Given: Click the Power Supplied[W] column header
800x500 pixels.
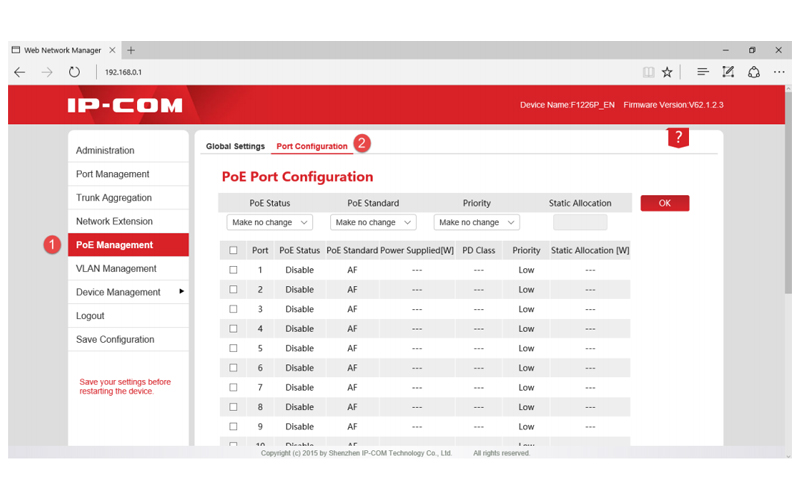Looking at the screenshot, I should point(417,251).
